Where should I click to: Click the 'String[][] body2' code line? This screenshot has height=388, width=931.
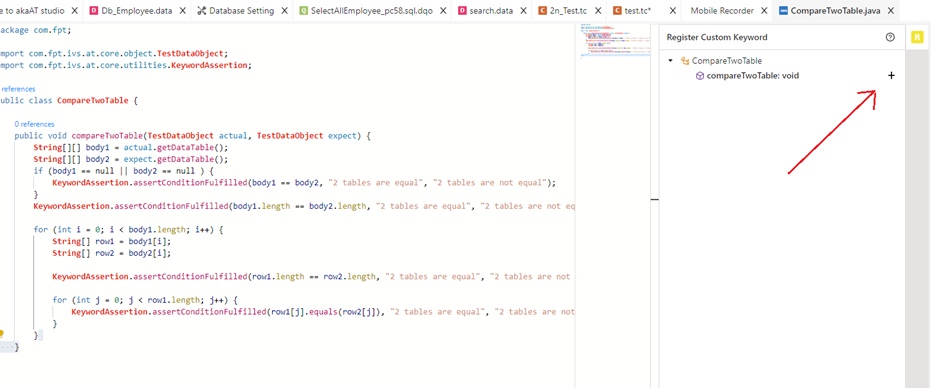(131, 159)
